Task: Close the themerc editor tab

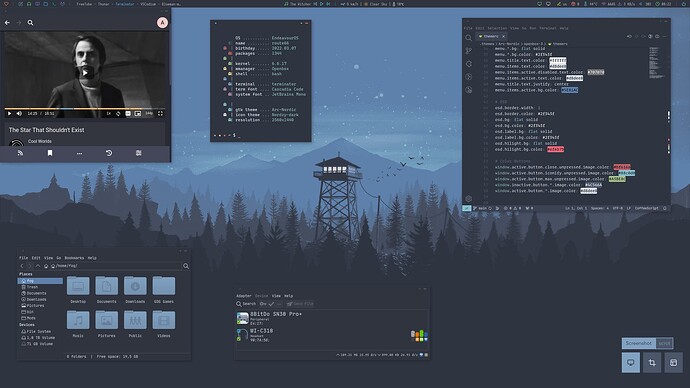Action: 503,37
